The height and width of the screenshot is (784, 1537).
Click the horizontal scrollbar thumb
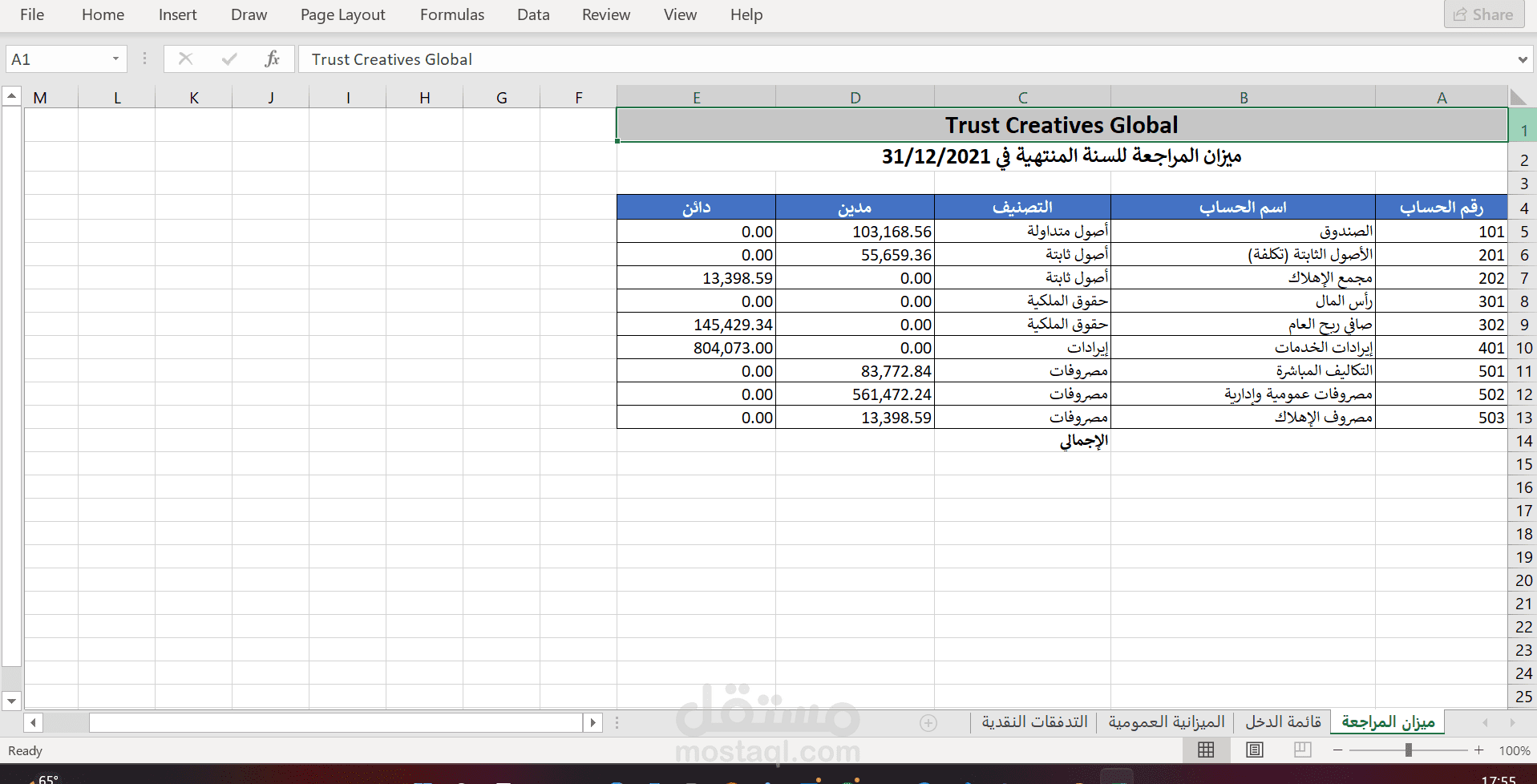(x=336, y=723)
